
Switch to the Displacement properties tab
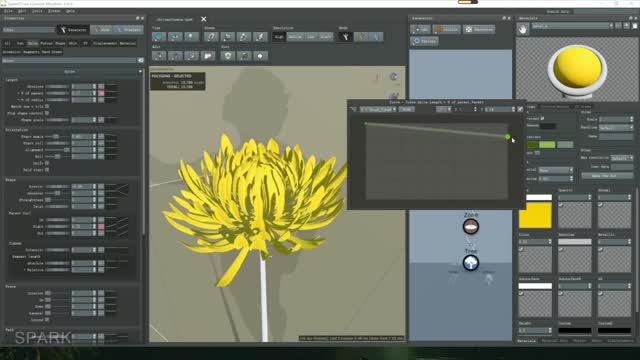coord(105,43)
